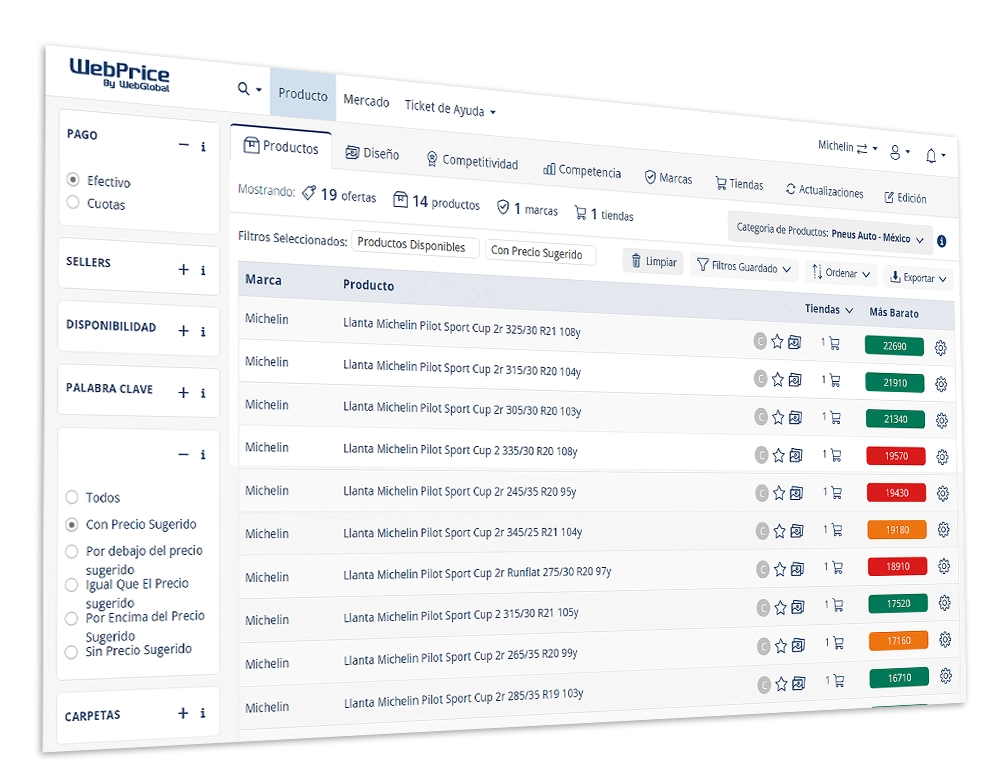Click the WebPrice logo

pyautogui.click(x=120, y=75)
